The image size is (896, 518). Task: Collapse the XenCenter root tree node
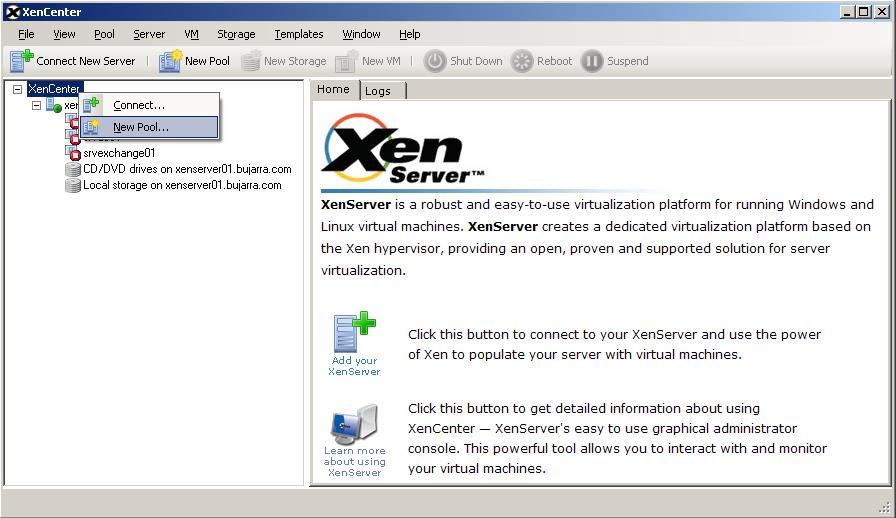pyautogui.click(x=18, y=89)
